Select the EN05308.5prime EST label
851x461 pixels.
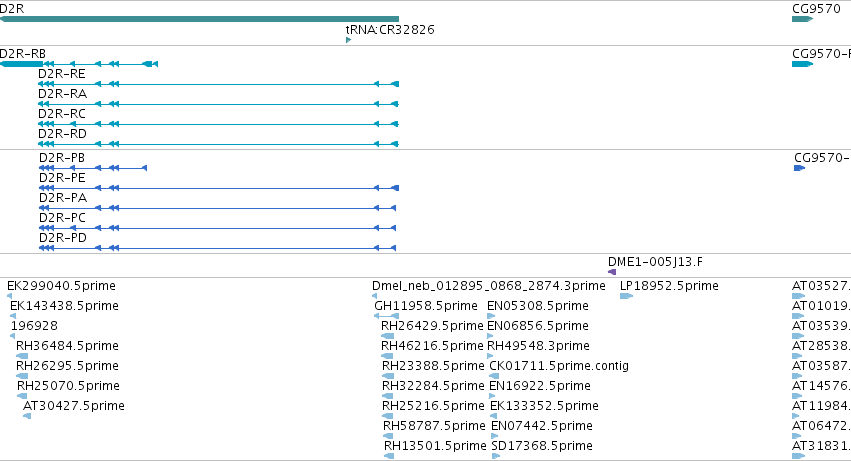coord(538,306)
